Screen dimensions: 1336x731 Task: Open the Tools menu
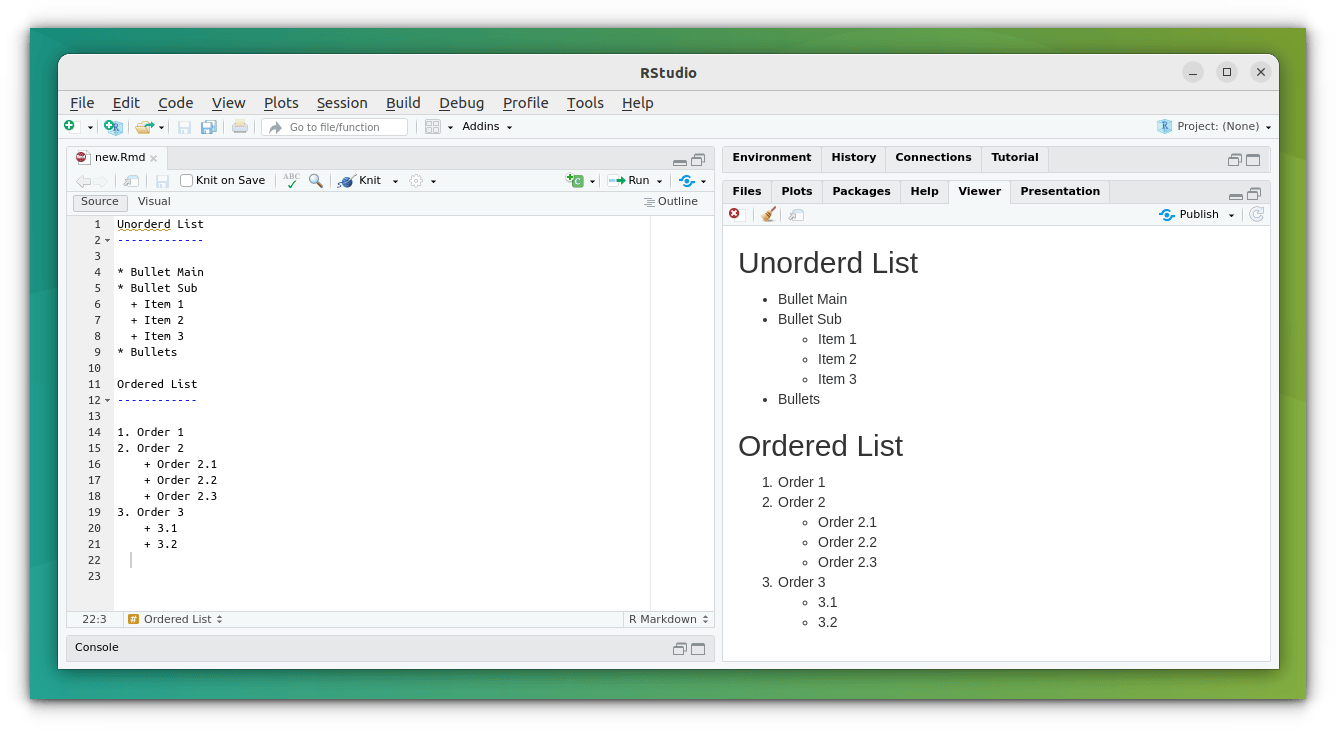tap(585, 103)
